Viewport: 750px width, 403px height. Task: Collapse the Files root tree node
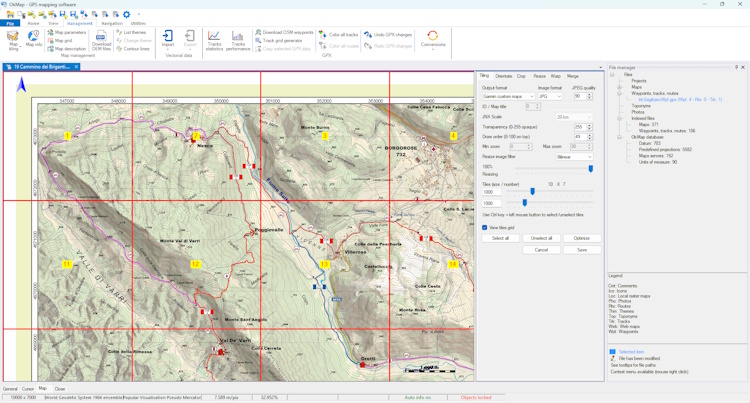pyautogui.click(x=612, y=75)
